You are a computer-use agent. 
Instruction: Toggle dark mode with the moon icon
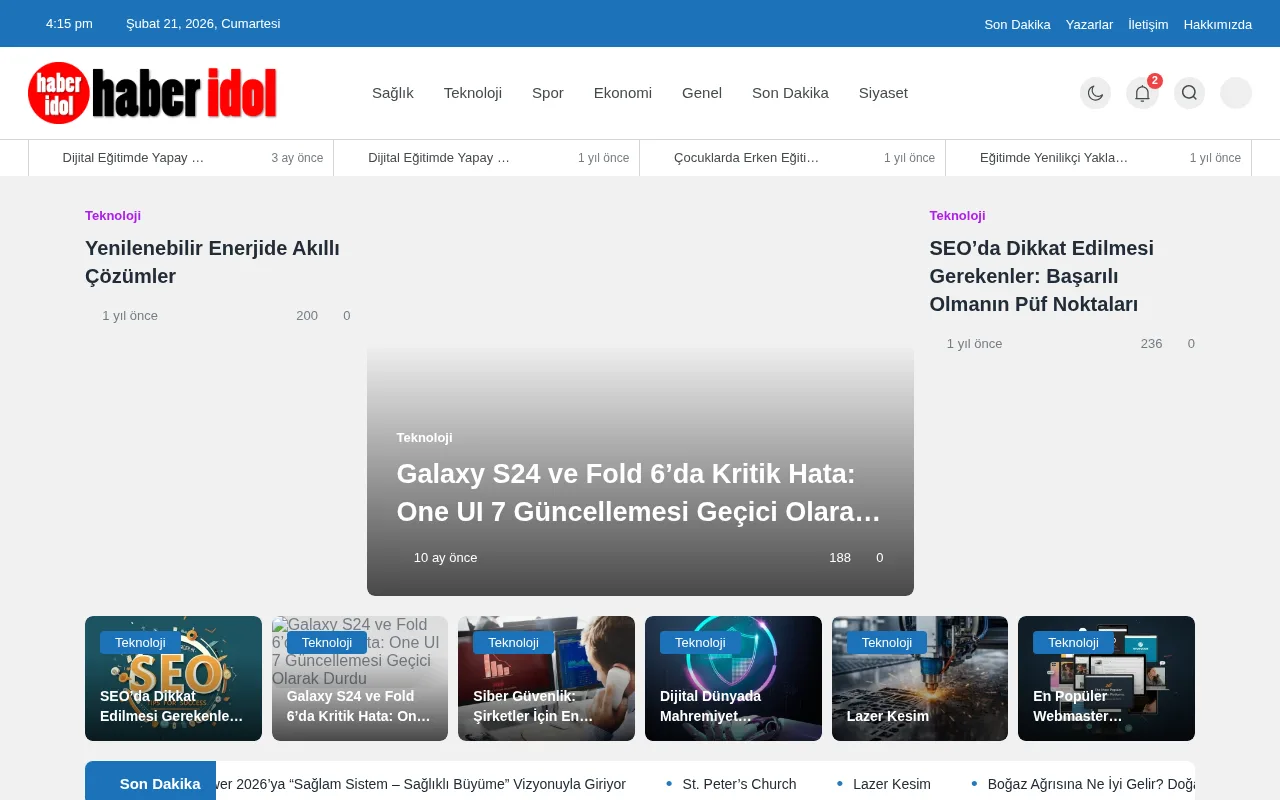pyautogui.click(x=1095, y=92)
